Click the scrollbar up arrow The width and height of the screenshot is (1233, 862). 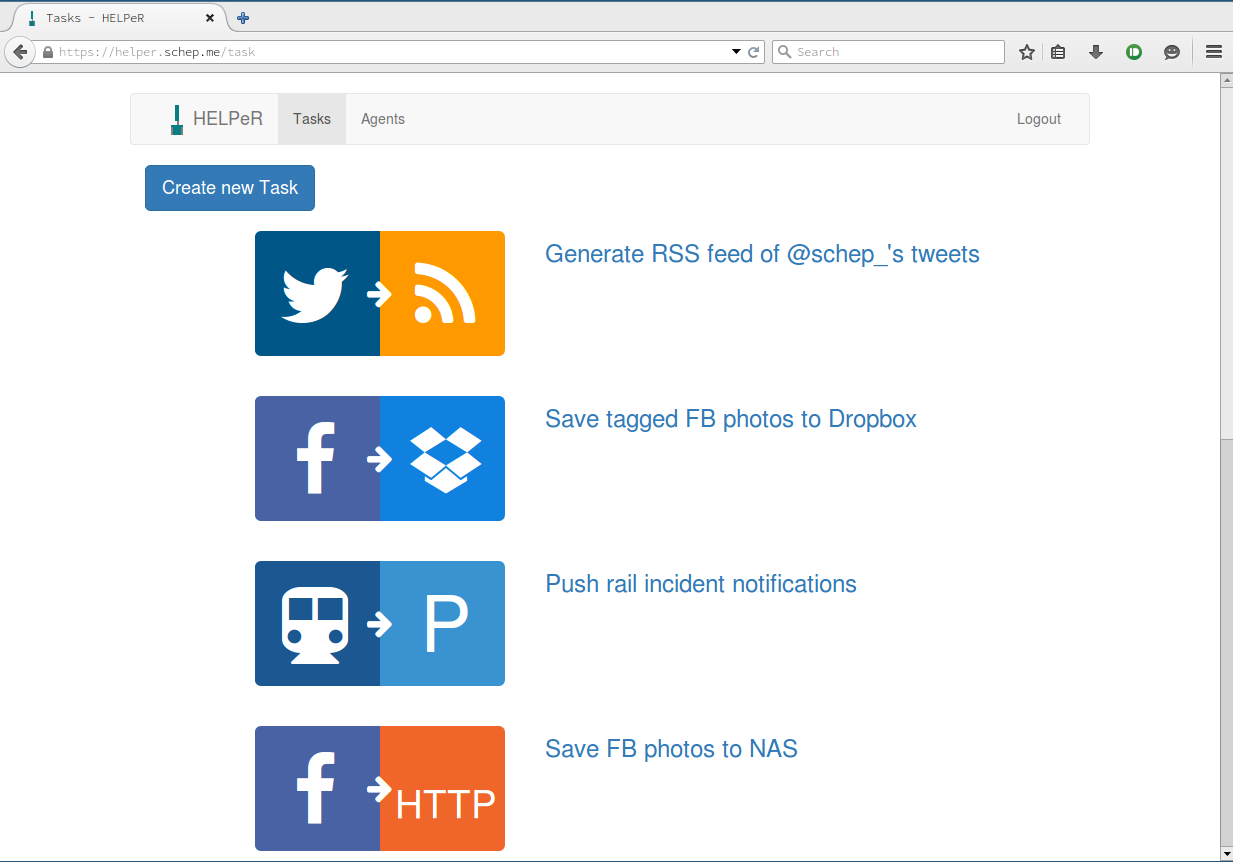pyautogui.click(x=1226, y=80)
